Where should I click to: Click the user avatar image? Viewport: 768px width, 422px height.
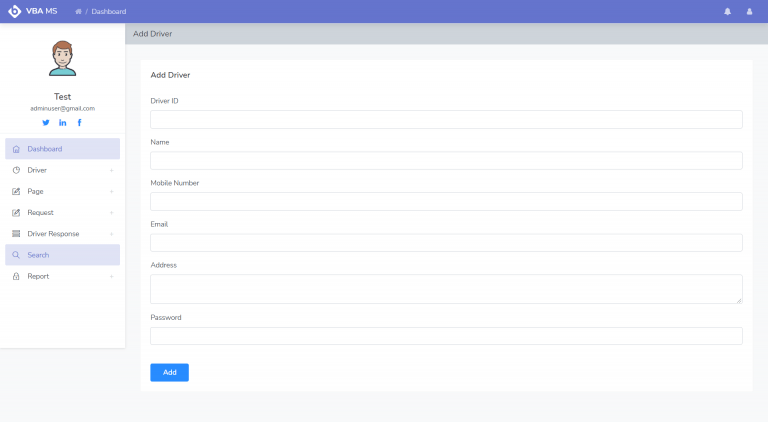62,59
